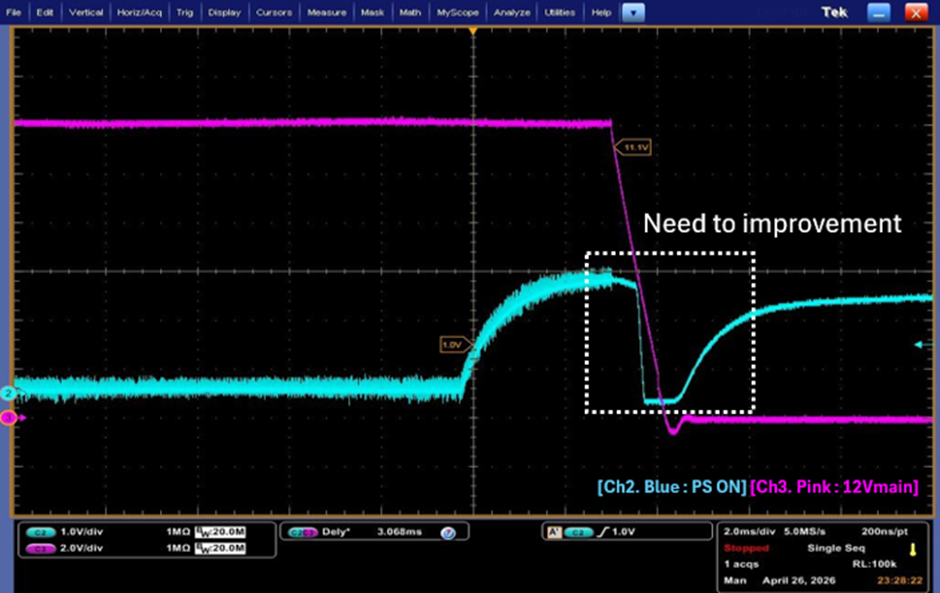Click the C3 channel badge at 2.0V/div
The height and width of the screenshot is (593, 940).
41,549
